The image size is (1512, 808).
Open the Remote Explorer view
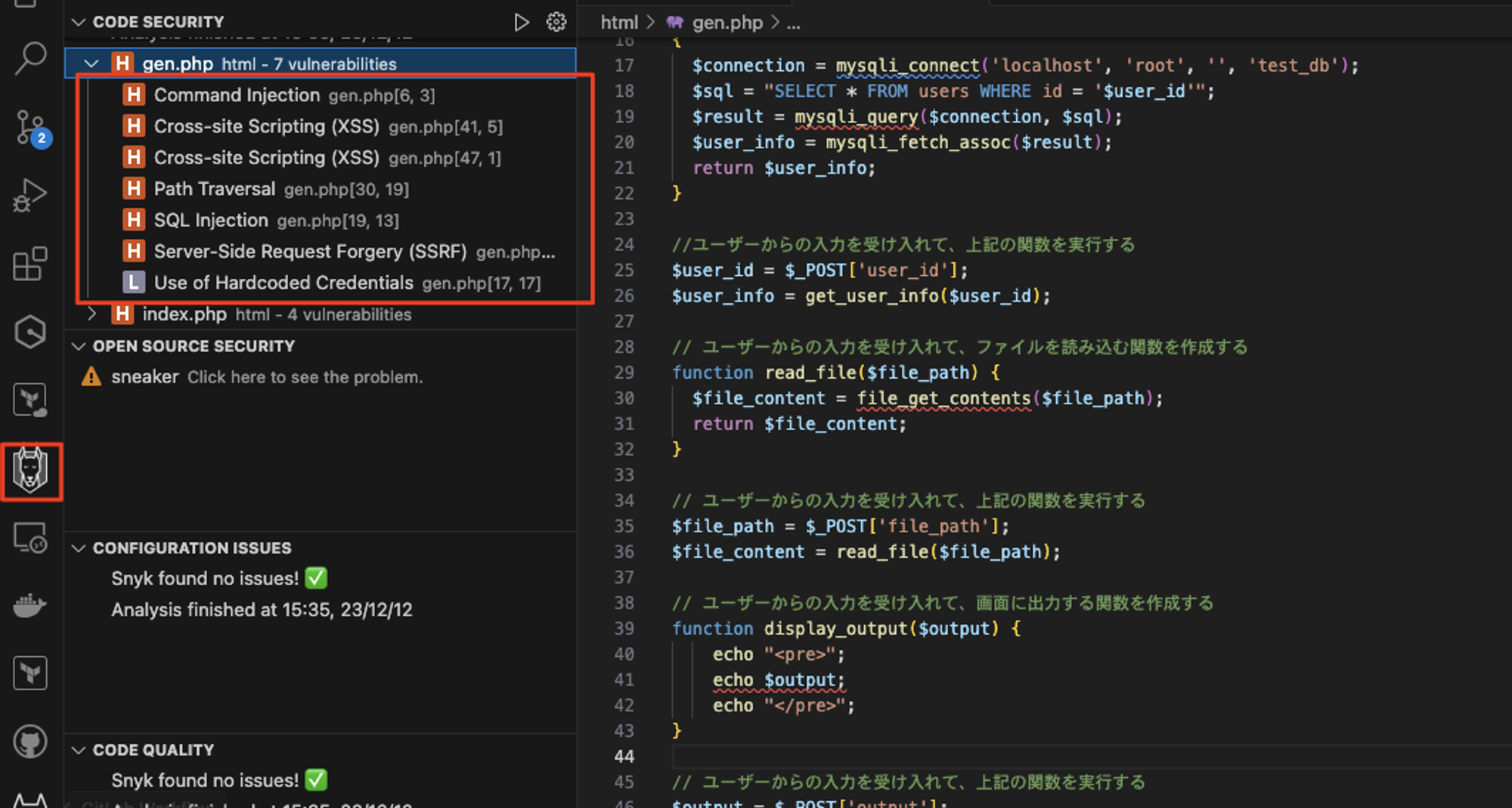click(x=30, y=538)
